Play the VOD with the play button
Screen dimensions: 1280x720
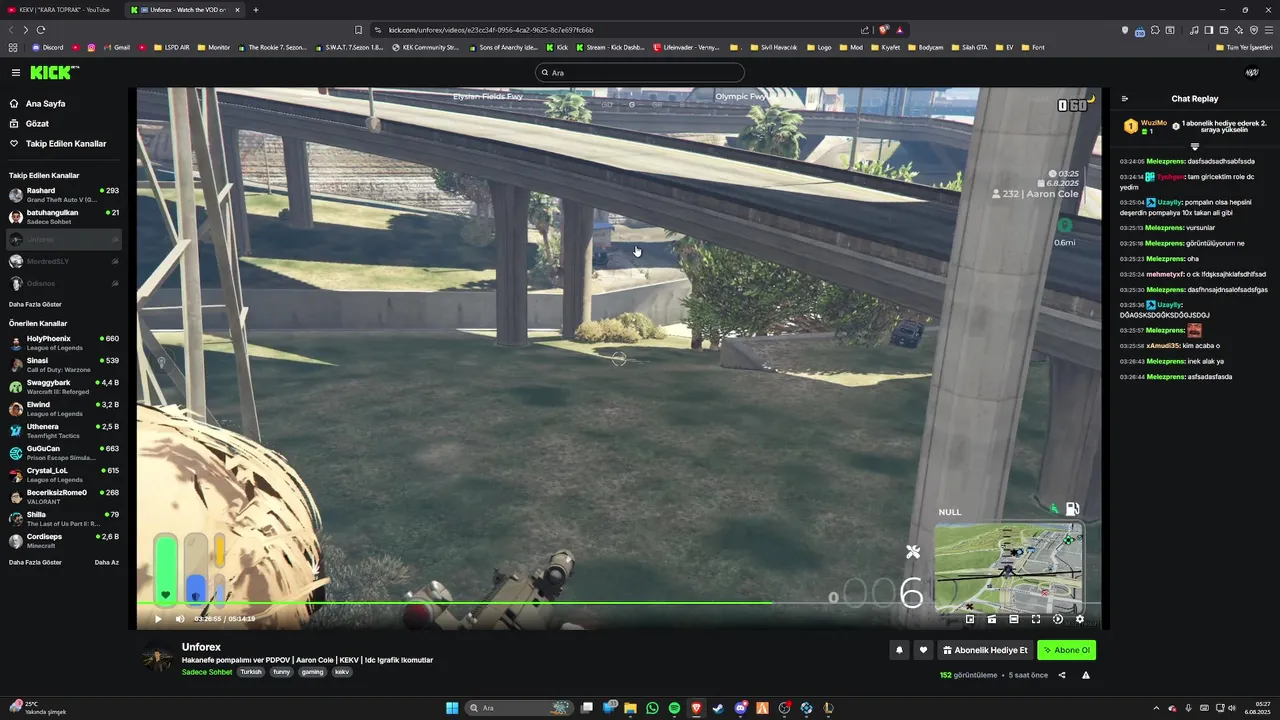[x=158, y=619]
